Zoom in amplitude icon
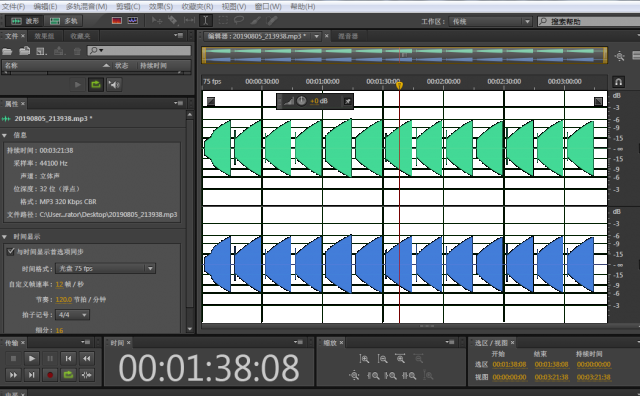This screenshot has width=640, height=396. point(364,359)
